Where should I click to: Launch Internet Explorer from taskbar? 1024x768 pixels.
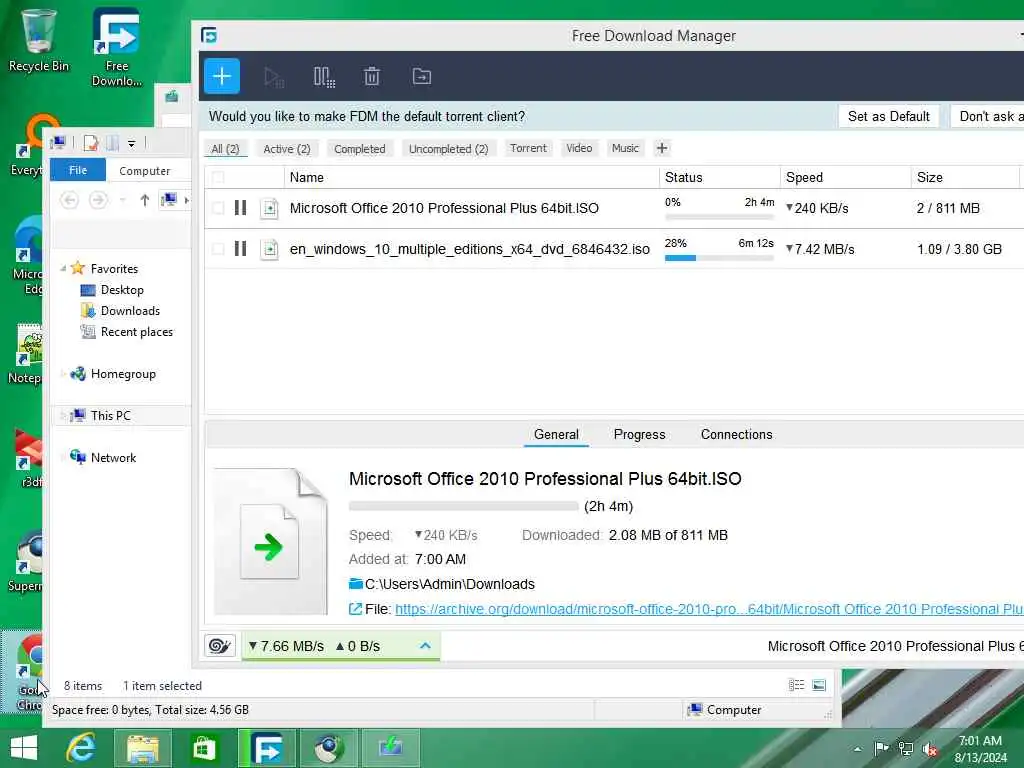click(82, 748)
